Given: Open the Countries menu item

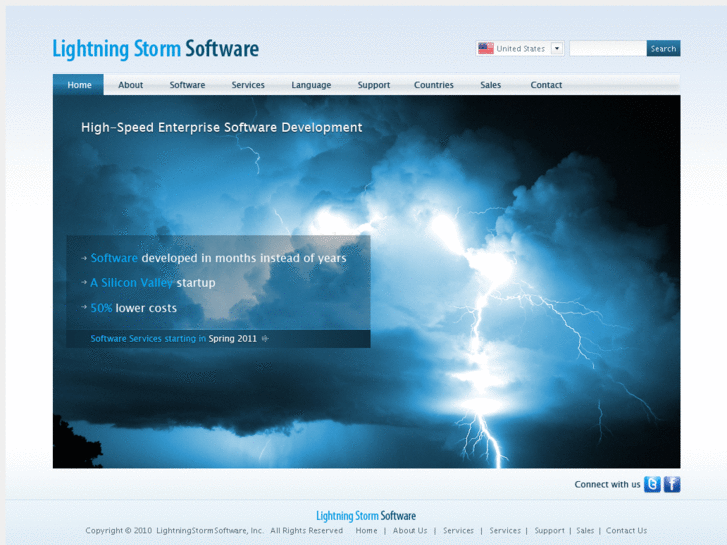Looking at the screenshot, I should (434, 85).
